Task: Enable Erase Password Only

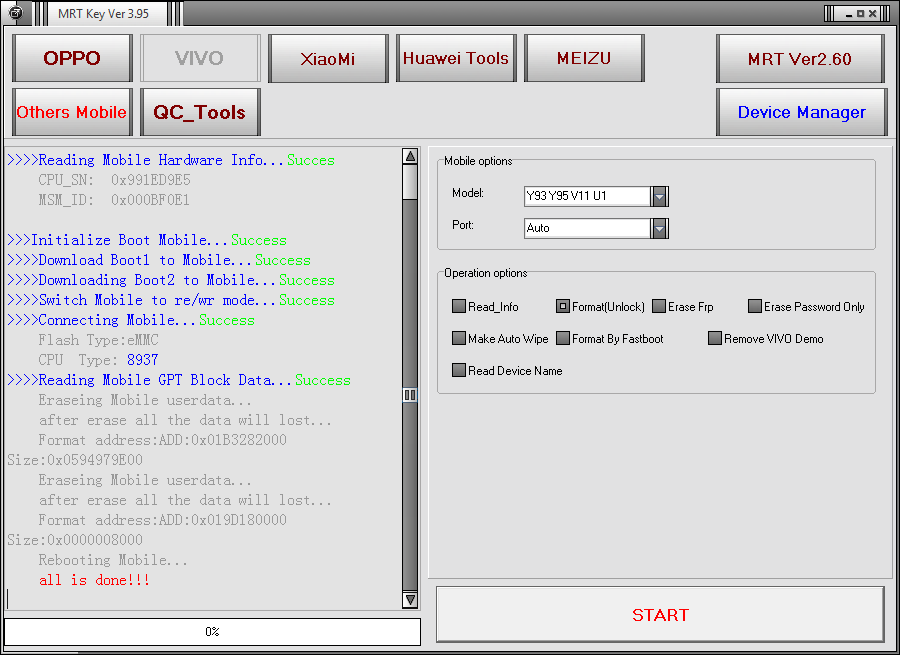Action: tap(755, 307)
